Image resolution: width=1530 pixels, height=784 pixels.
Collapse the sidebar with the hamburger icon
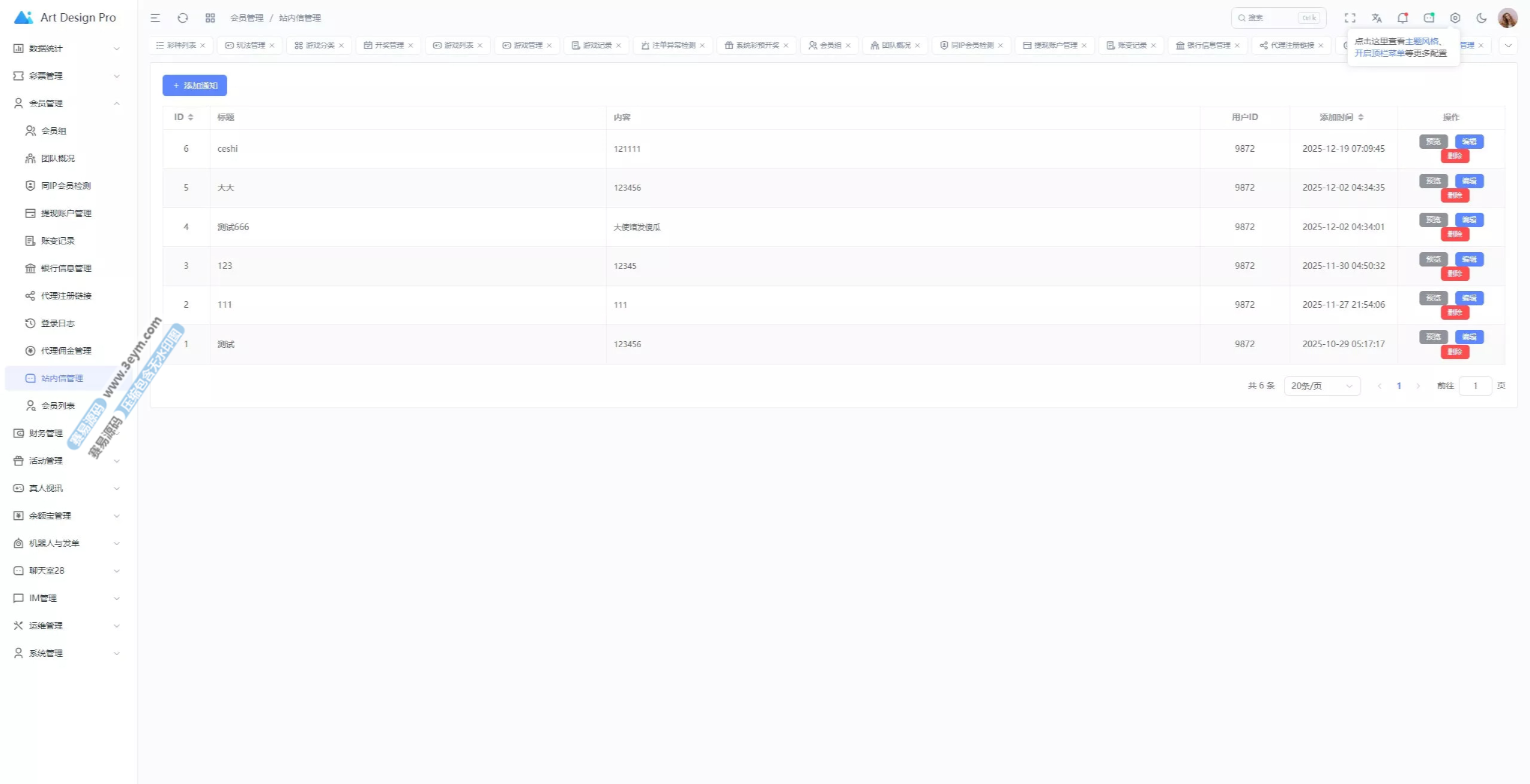tap(155, 18)
